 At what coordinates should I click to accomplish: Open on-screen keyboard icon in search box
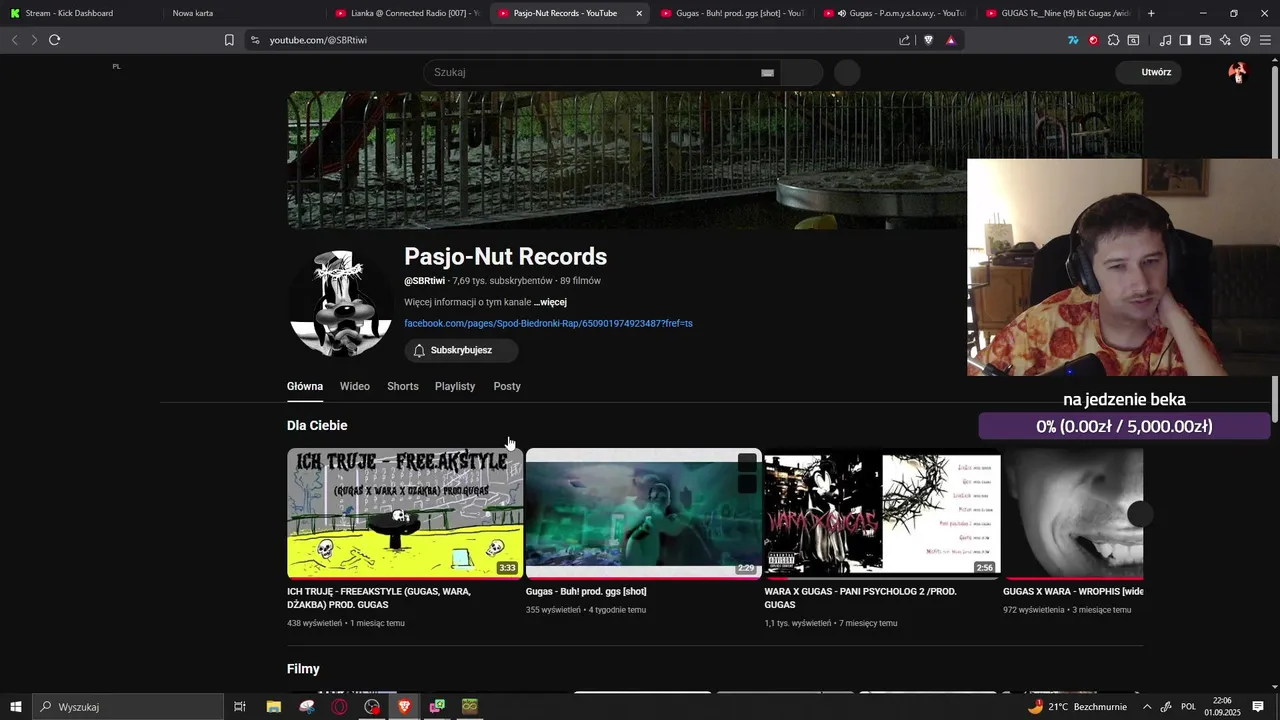coord(767,72)
